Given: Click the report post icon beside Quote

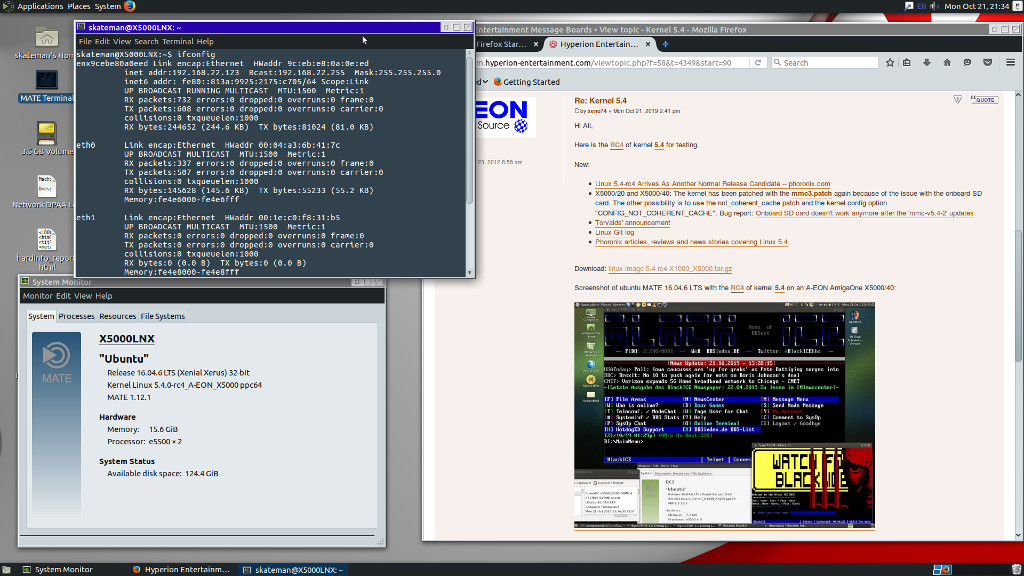Looking at the screenshot, I should (x=957, y=99).
